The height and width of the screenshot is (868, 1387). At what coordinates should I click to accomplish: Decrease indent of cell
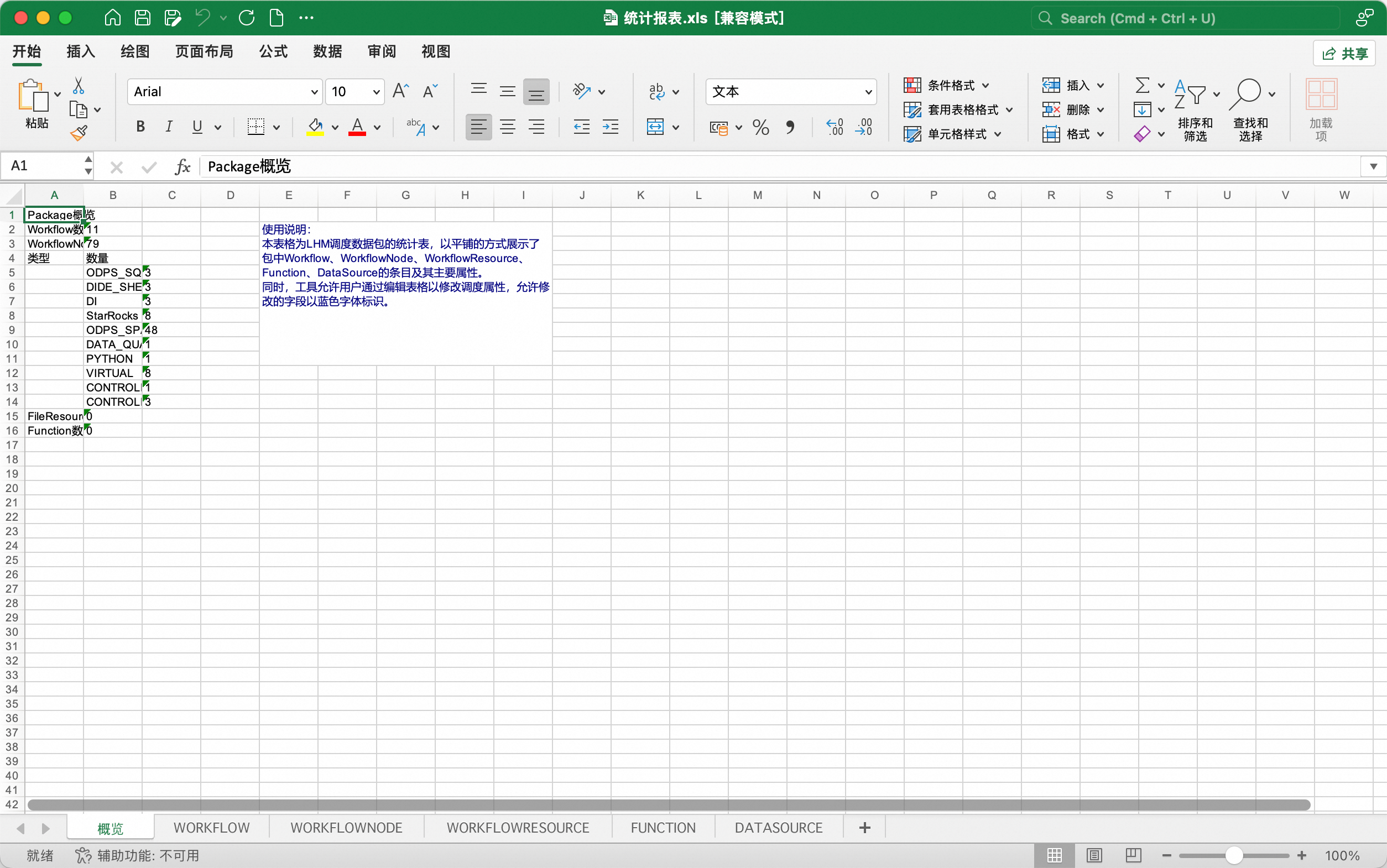(x=582, y=127)
